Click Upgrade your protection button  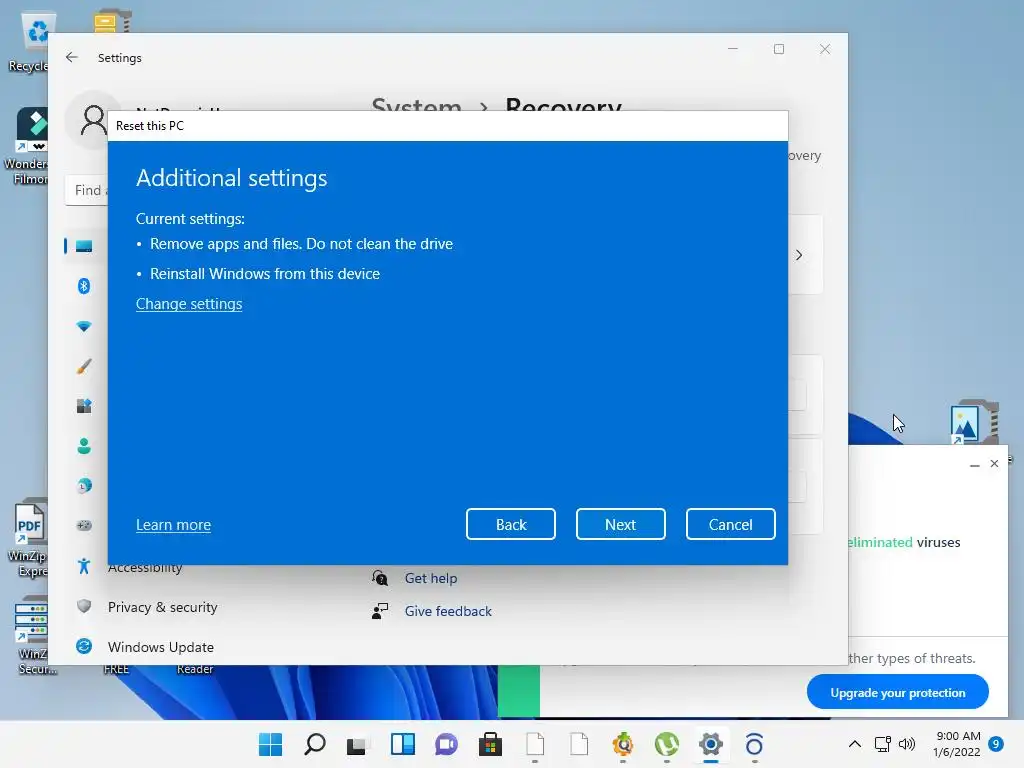pos(897,693)
